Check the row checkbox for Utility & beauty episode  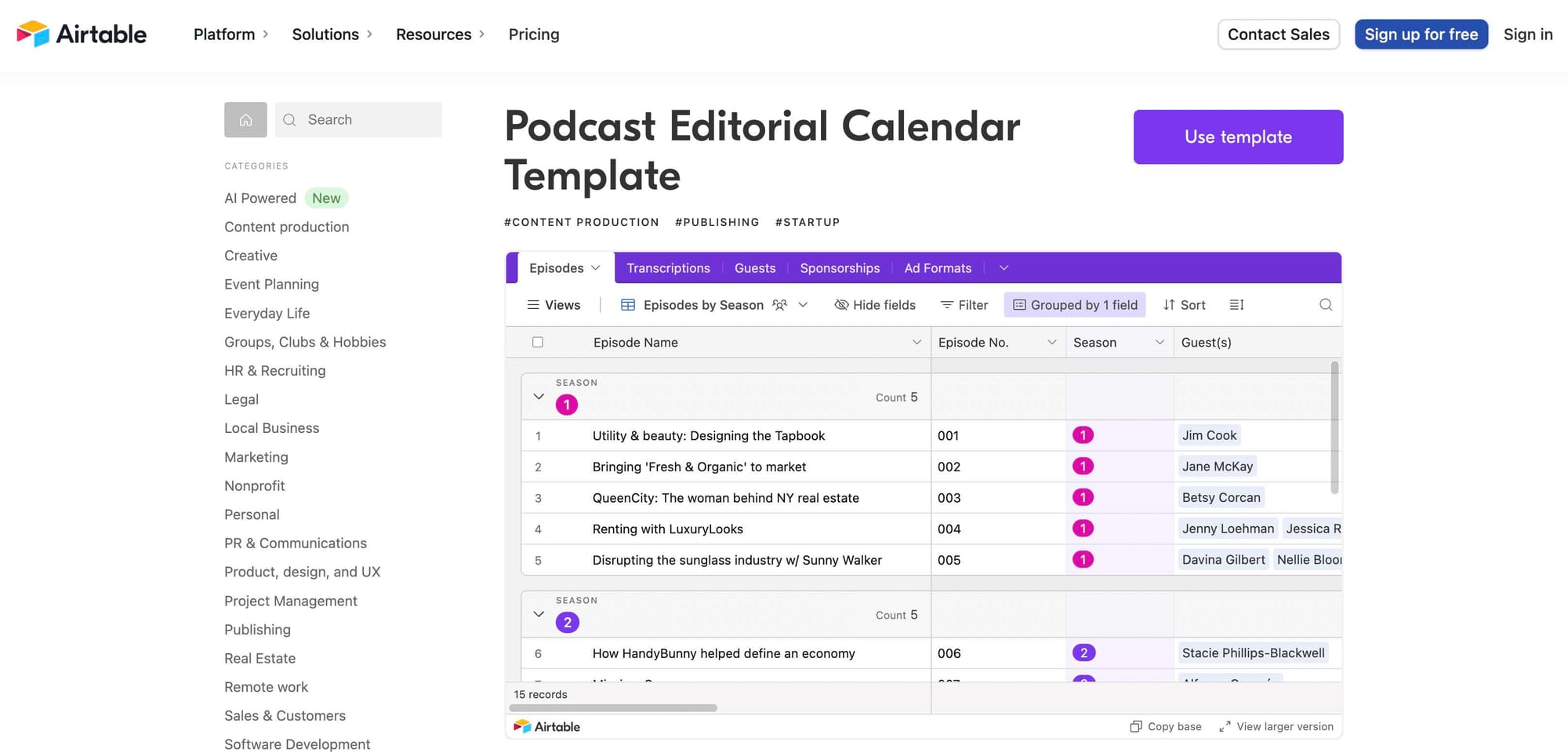pos(539,435)
